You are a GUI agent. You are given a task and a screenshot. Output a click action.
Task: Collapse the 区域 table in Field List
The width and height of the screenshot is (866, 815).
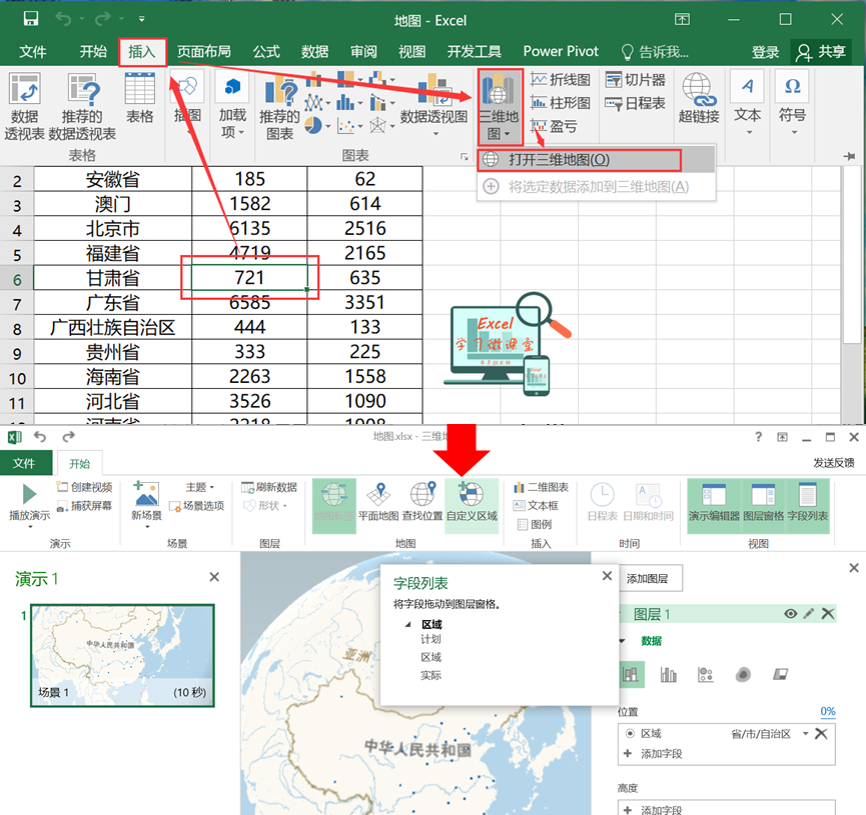click(x=408, y=625)
